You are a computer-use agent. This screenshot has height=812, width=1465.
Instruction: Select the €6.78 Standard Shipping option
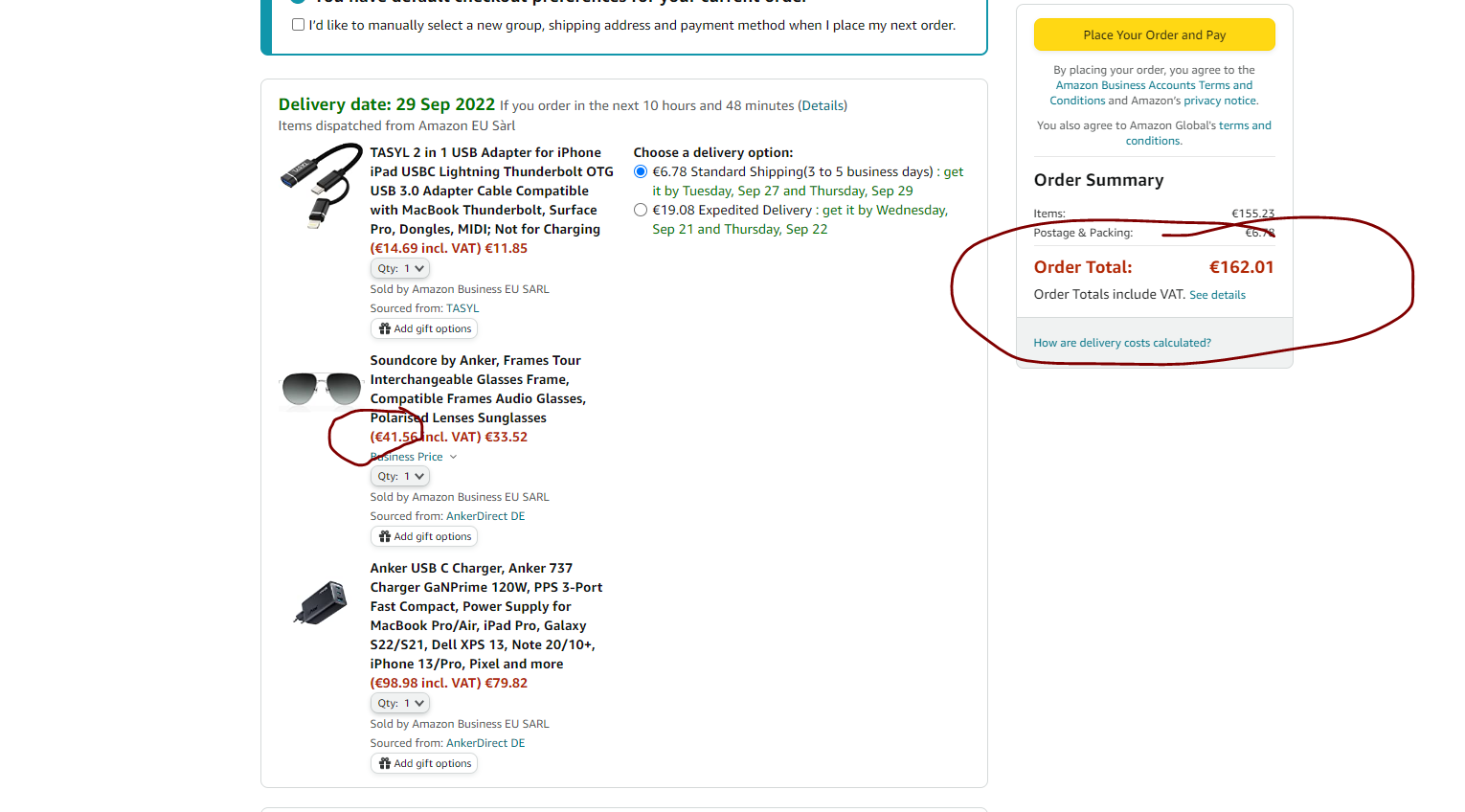(641, 172)
